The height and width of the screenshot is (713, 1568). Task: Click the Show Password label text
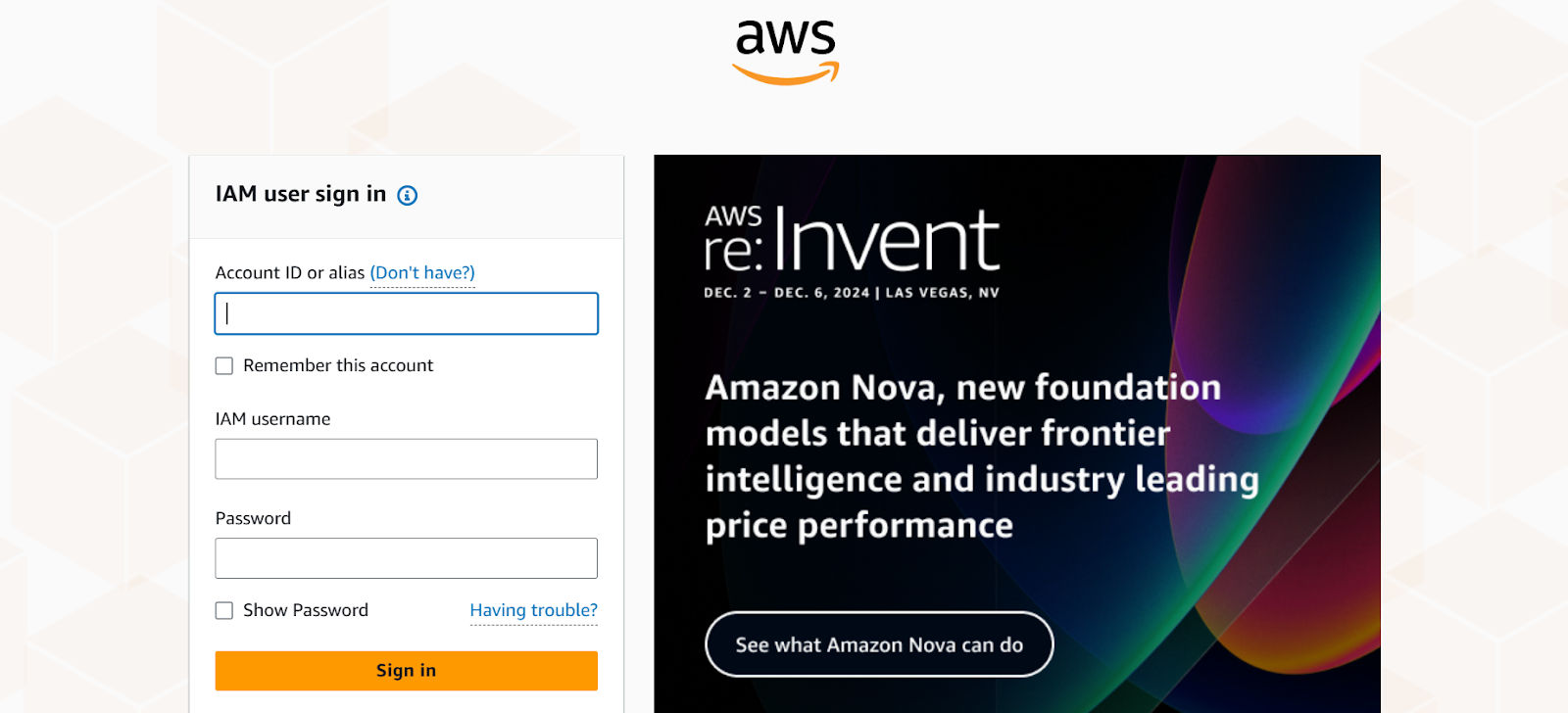tap(306, 610)
